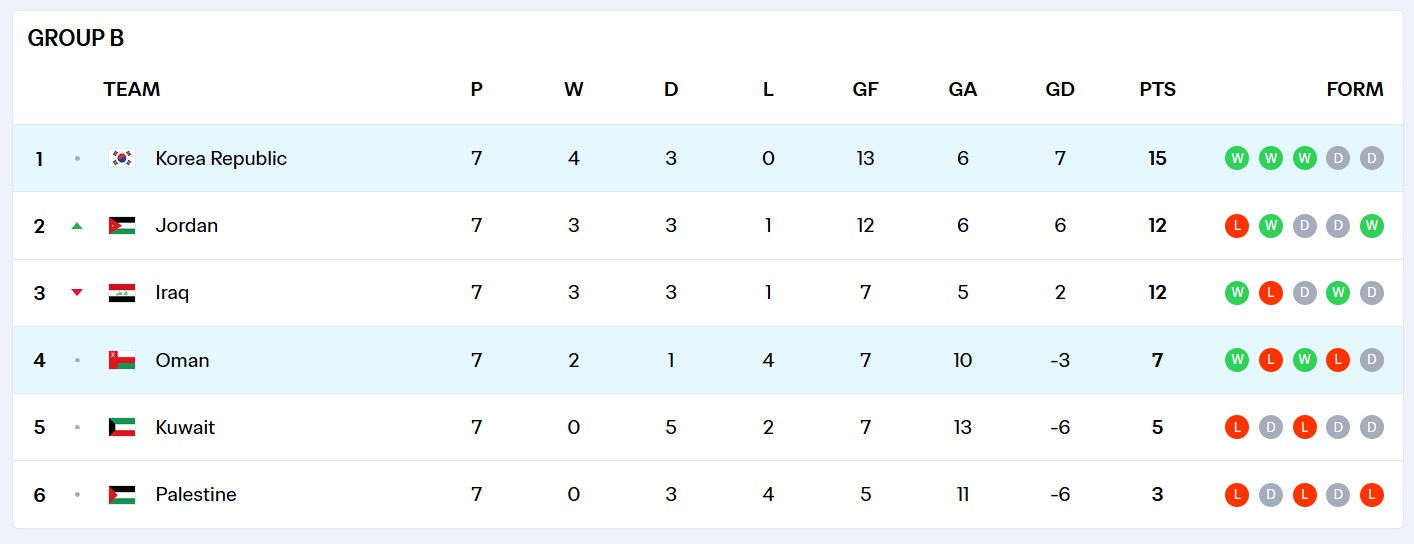Click the PTS column header
Viewport: 1414px width, 544px height.
(x=1158, y=89)
